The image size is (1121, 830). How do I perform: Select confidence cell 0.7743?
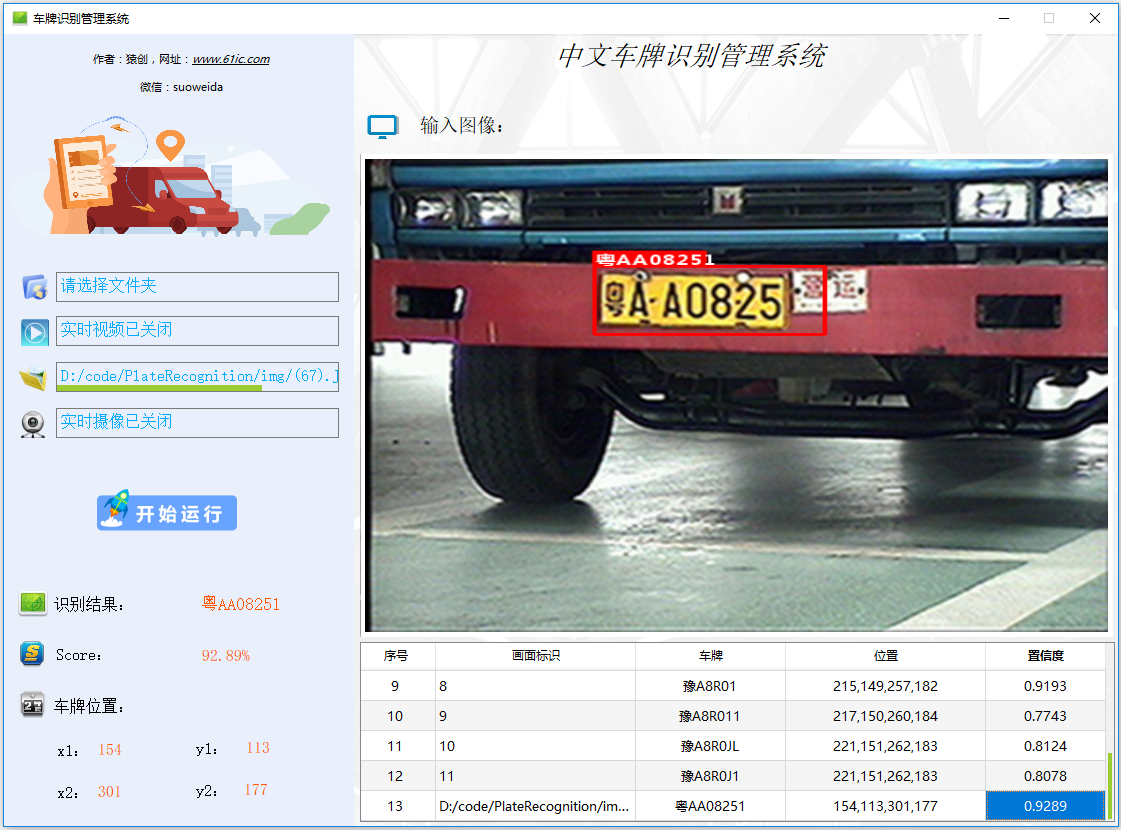point(1045,716)
